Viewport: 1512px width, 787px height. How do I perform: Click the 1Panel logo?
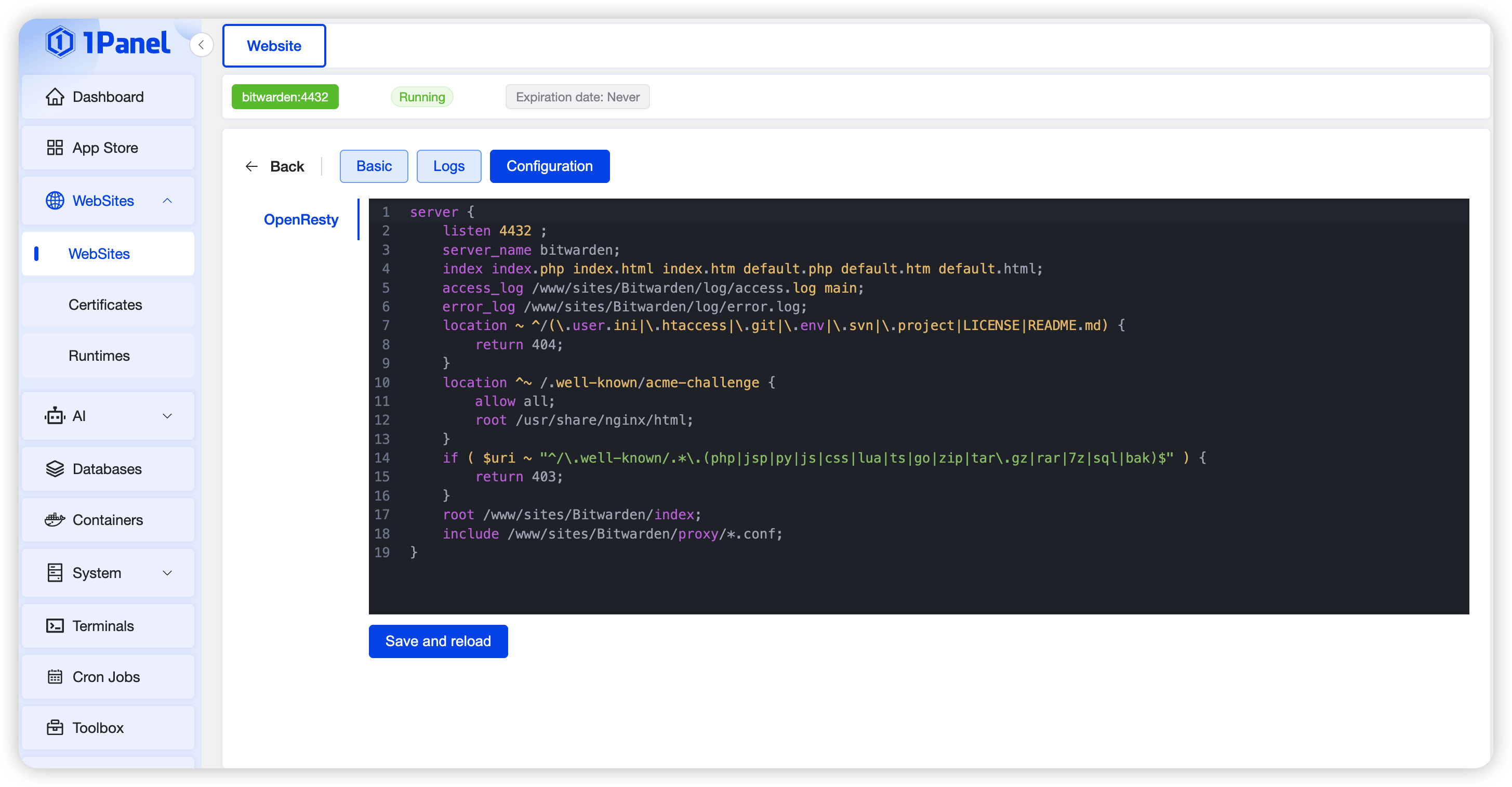109,43
